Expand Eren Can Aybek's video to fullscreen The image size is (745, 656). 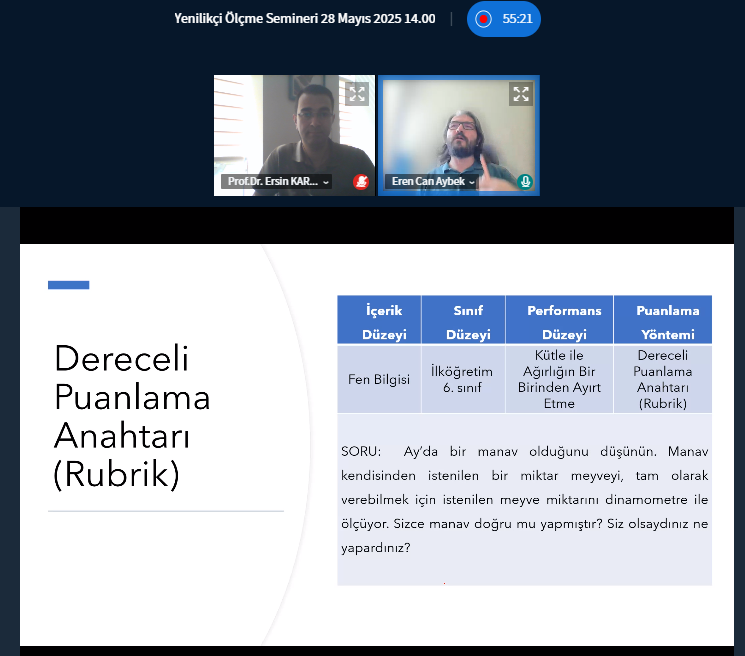521,94
